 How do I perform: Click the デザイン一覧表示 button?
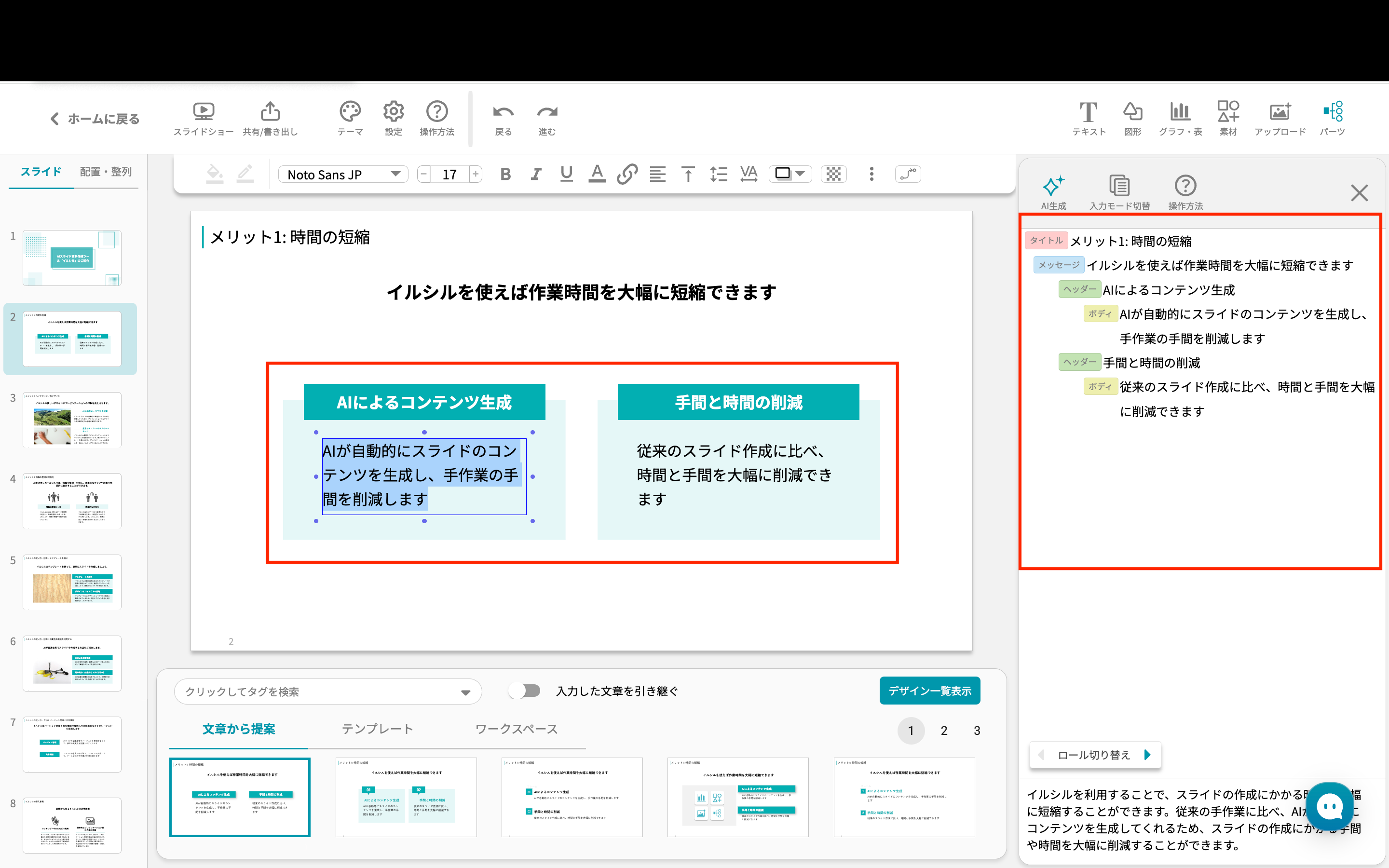[929, 691]
